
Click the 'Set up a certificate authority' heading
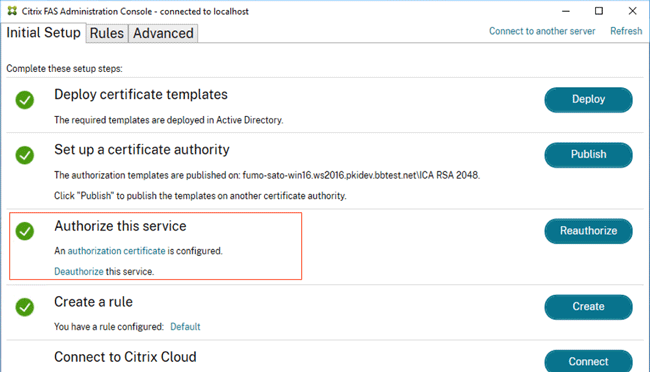pyautogui.click(x=141, y=150)
